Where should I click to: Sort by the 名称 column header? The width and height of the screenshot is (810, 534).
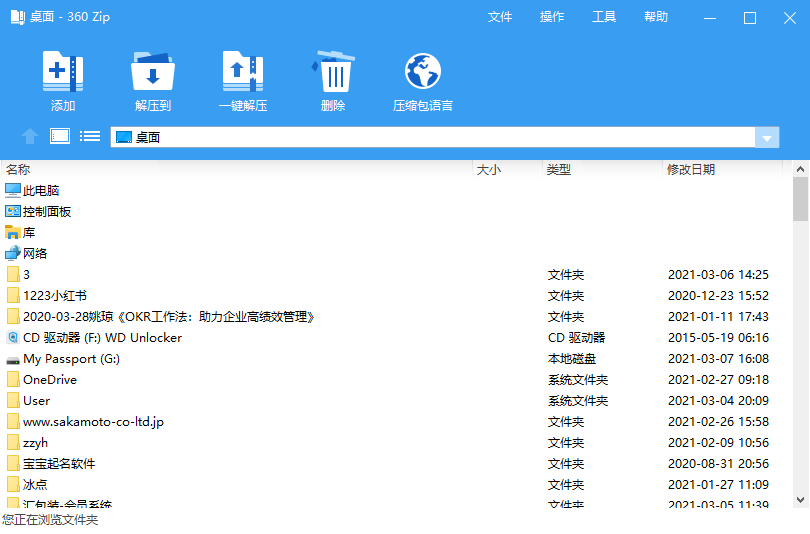[x=238, y=169]
